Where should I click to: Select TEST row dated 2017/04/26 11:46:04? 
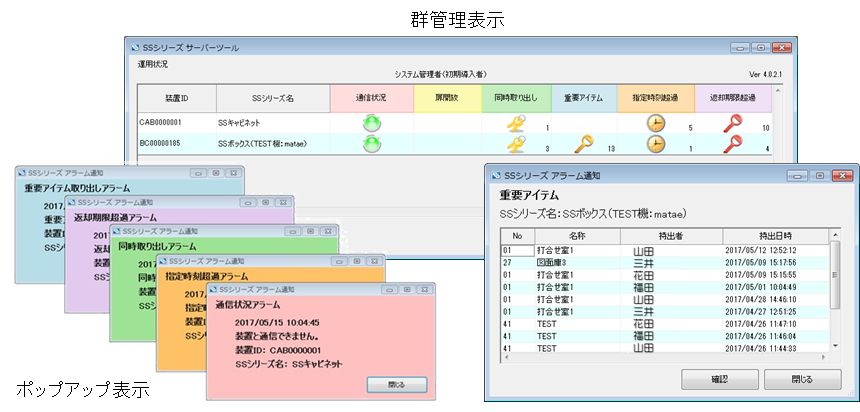coord(664,336)
